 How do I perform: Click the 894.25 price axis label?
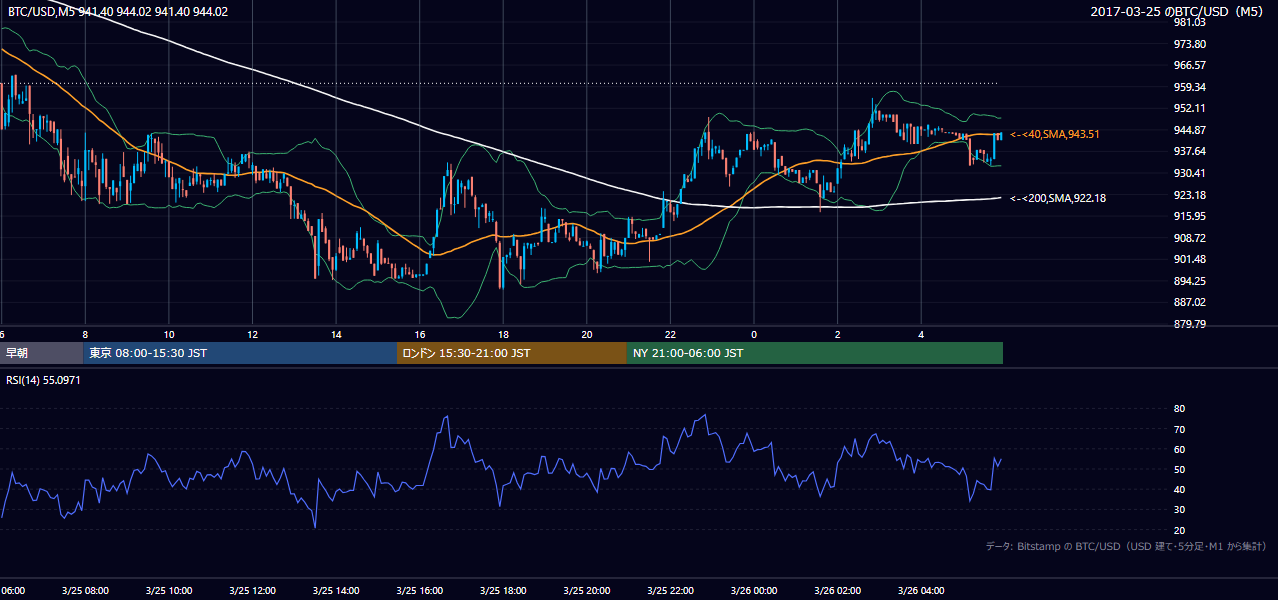pyautogui.click(x=1189, y=281)
